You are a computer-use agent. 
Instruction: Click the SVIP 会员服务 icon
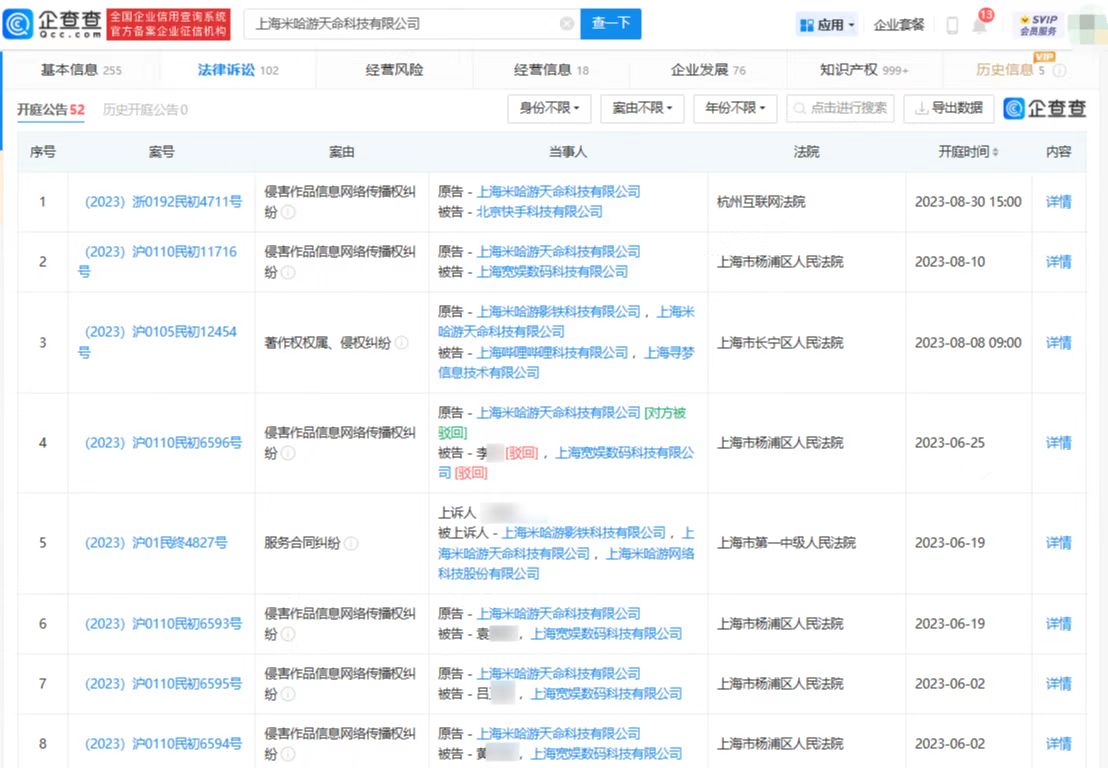1040,22
